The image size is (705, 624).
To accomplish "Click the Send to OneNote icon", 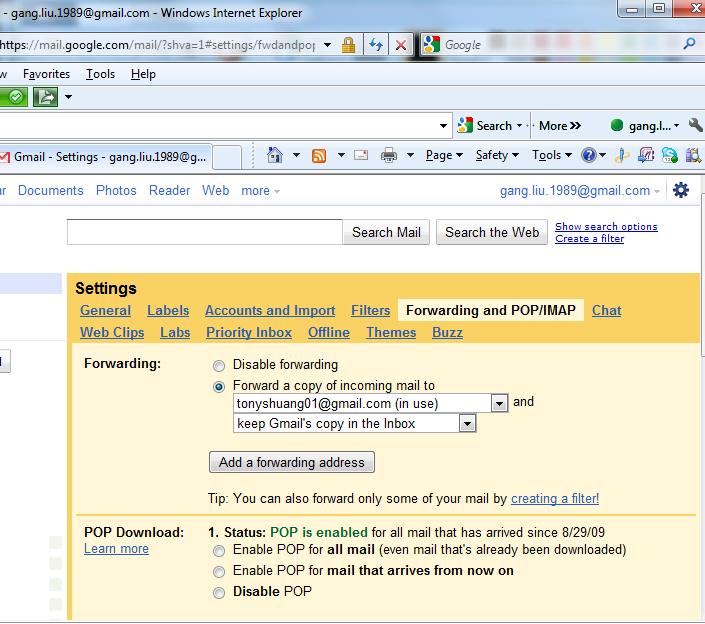I will click(x=646, y=156).
